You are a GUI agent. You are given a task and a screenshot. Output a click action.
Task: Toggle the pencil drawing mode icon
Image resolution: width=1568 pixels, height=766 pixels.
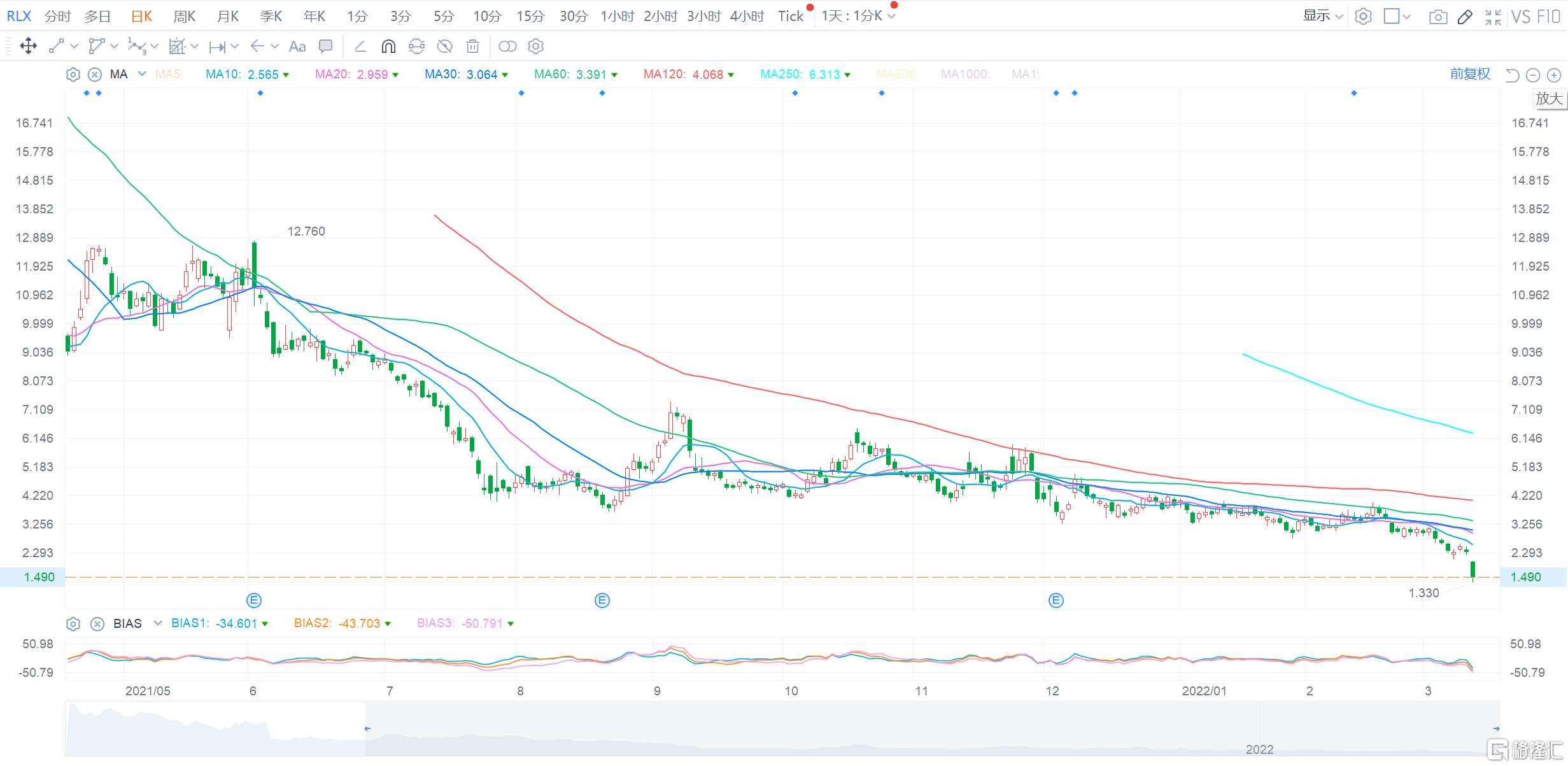point(1465,17)
